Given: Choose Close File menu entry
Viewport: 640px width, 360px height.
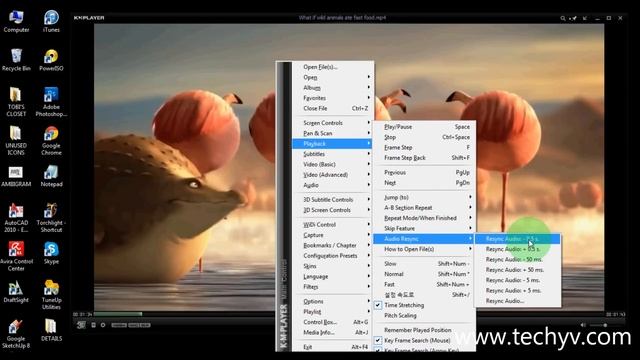Looking at the screenshot, I should pyautogui.click(x=332, y=108).
